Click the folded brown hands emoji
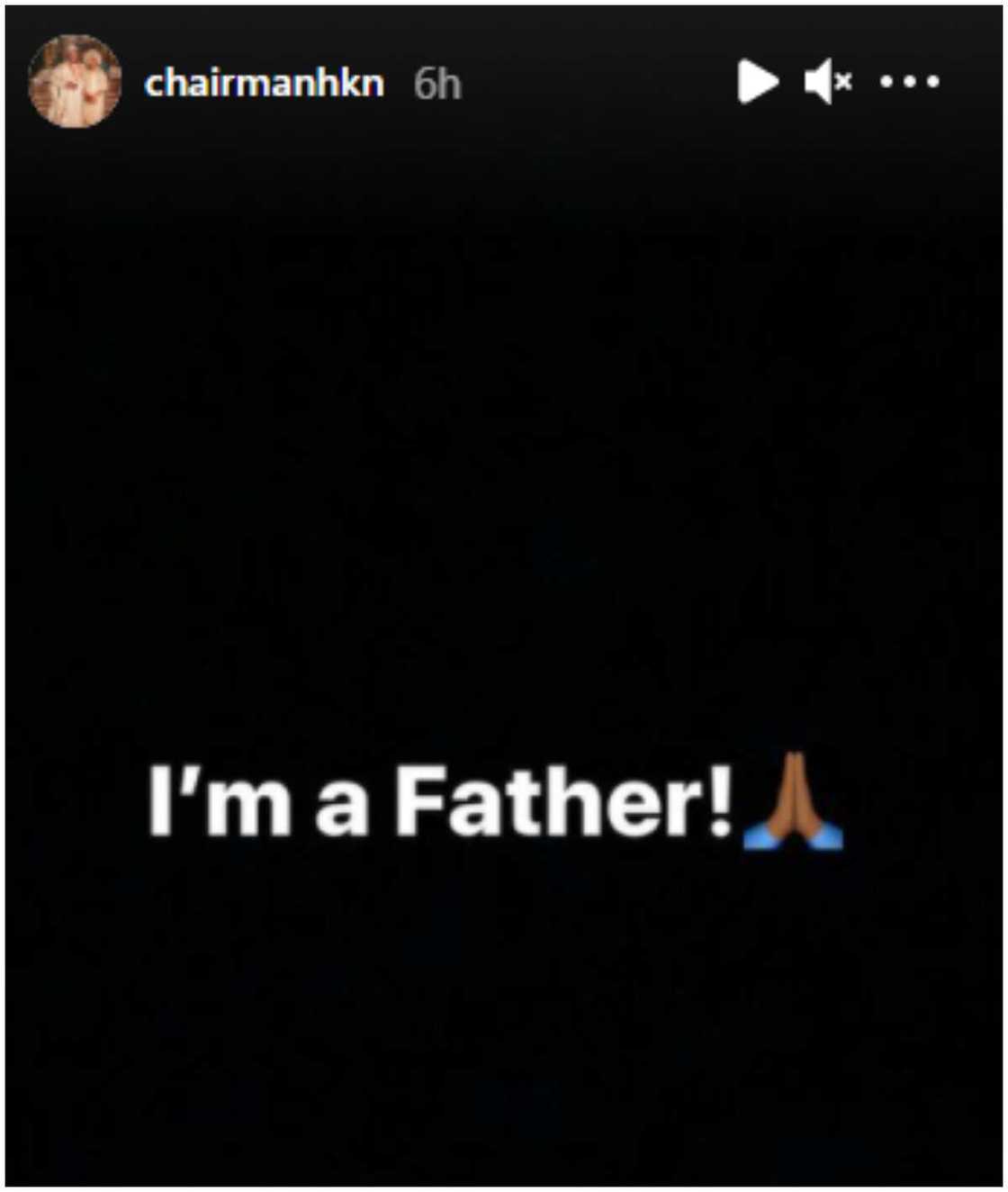Viewport: 1008px width, 1192px height. pyautogui.click(x=793, y=801)
